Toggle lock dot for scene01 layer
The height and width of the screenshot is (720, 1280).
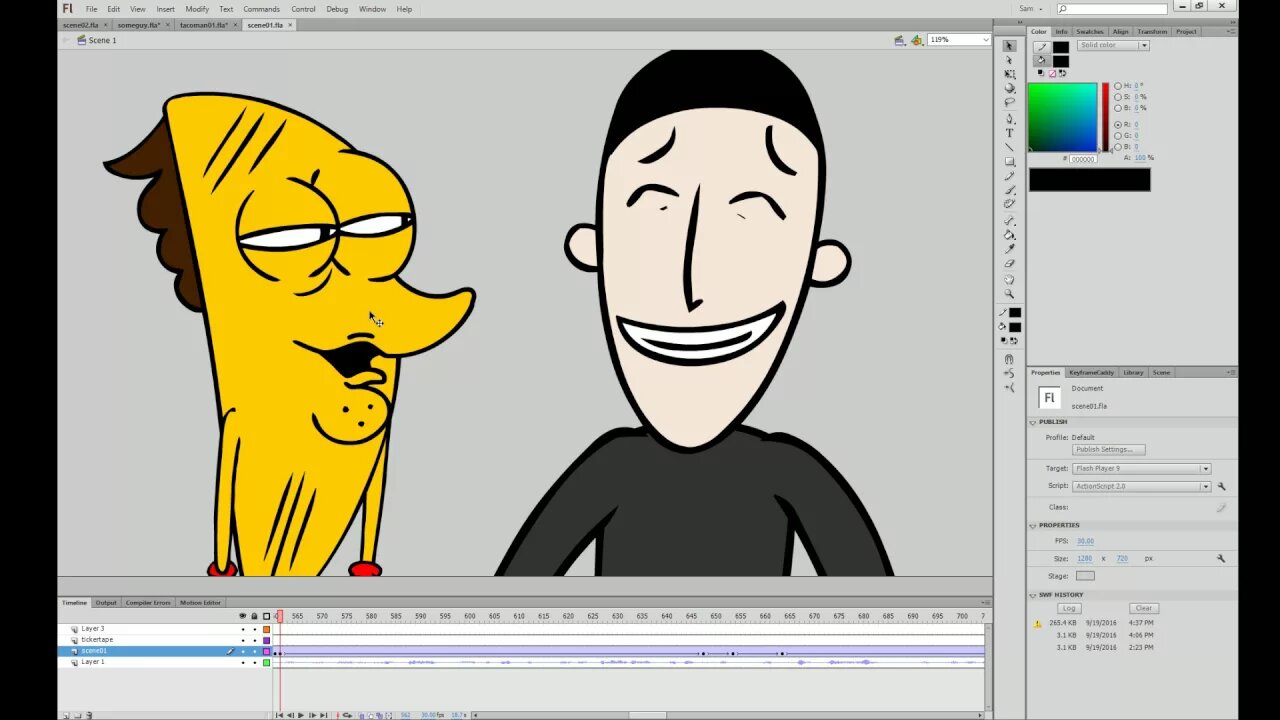tap(254, 651)
